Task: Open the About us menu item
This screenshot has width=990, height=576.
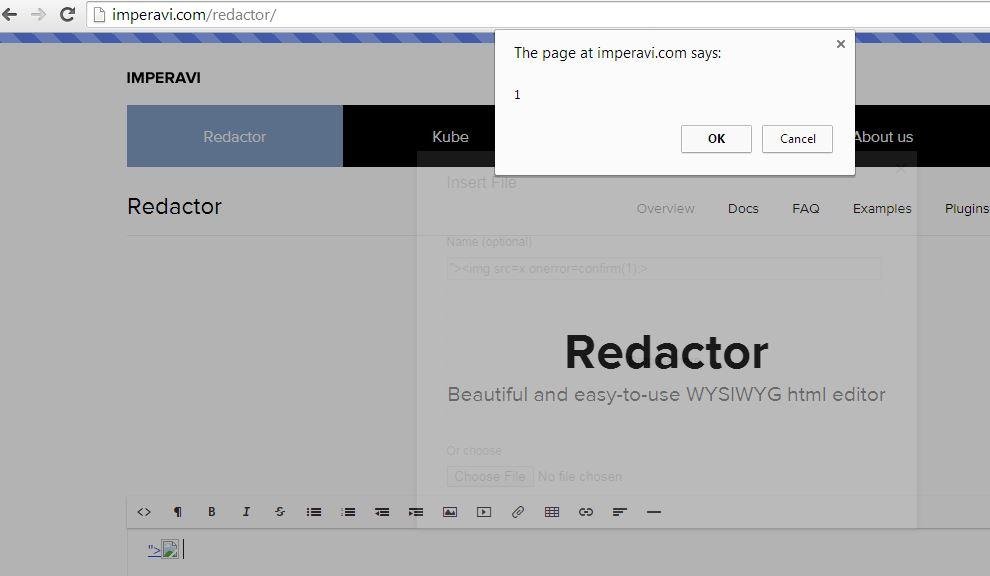Action: pos(883,137)
